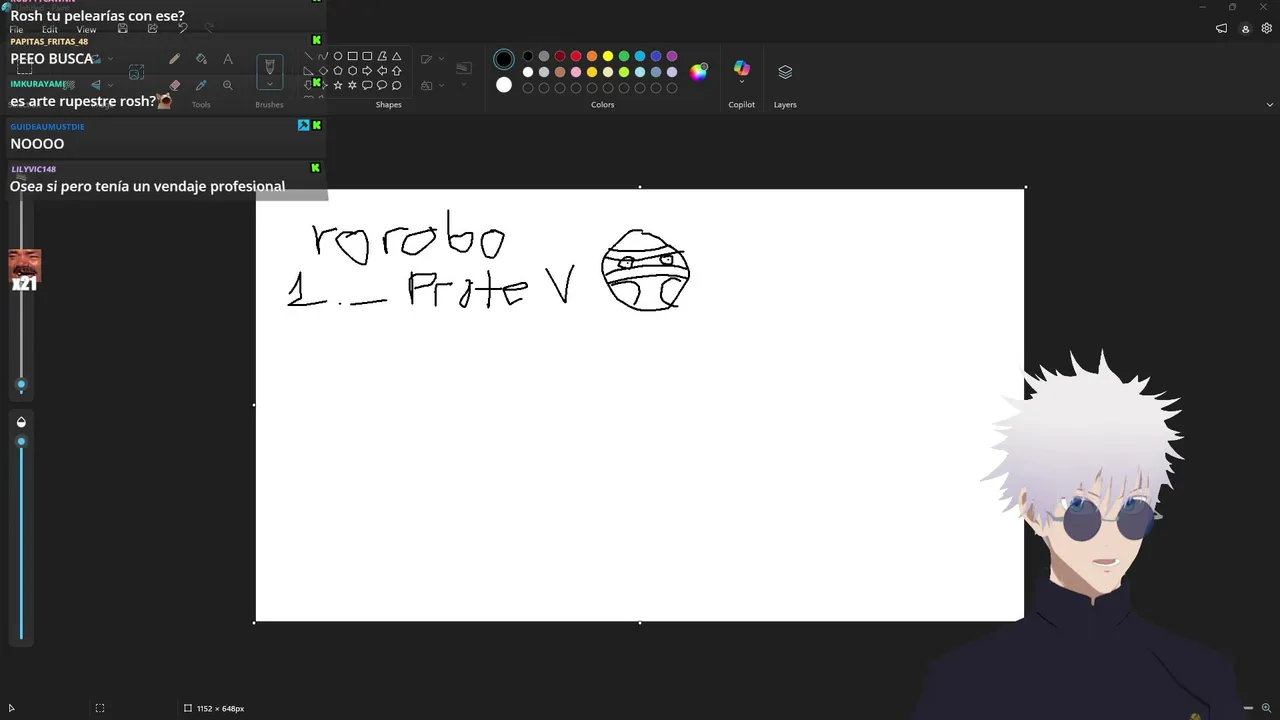
Task: Choose the Diamond shape
Action: tap(323, 71)
